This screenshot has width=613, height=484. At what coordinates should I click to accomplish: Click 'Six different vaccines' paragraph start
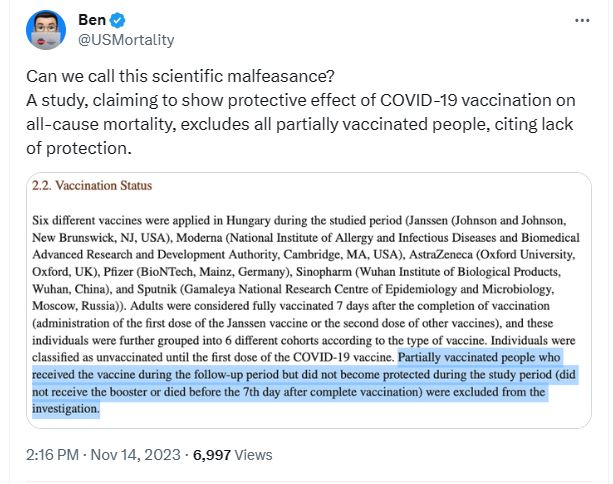coord(87,220)
